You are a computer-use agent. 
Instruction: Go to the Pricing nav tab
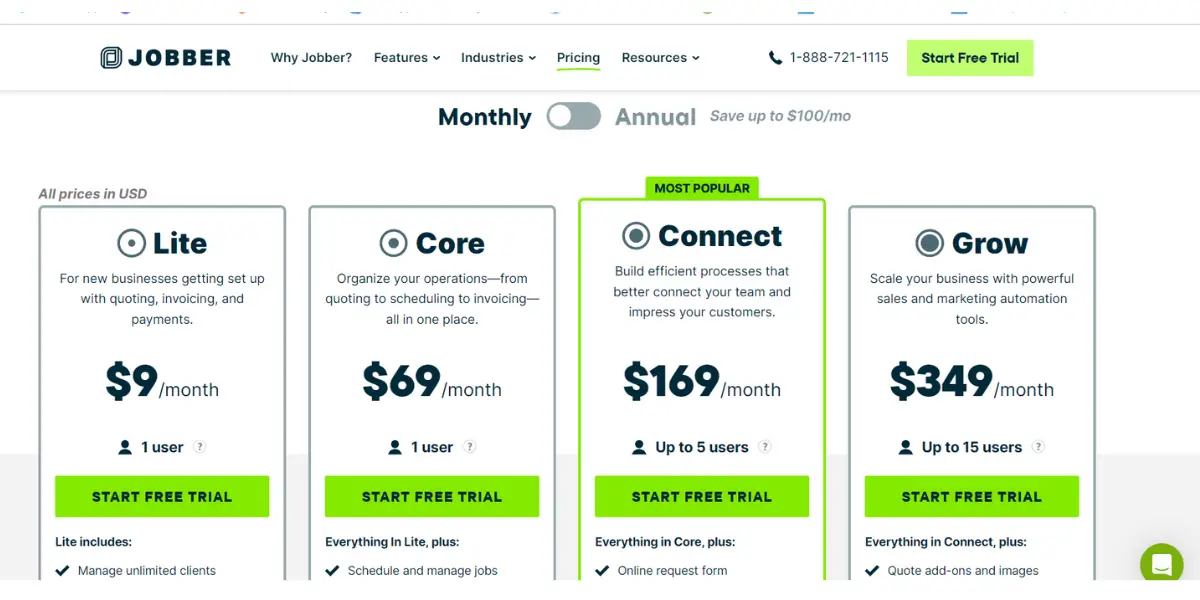(578, 58)
